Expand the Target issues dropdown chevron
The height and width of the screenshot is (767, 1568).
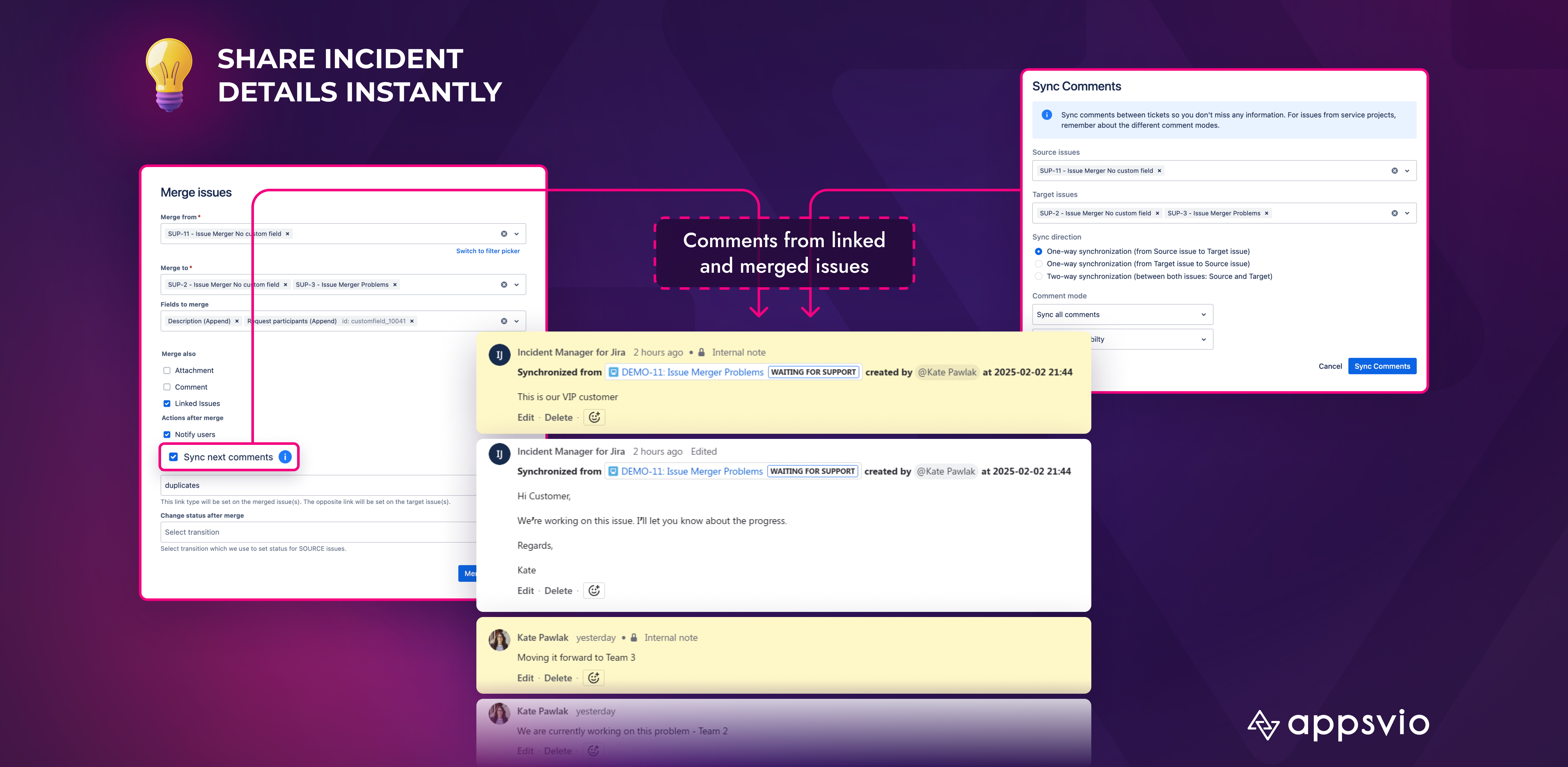click(x=1406, y=212)
